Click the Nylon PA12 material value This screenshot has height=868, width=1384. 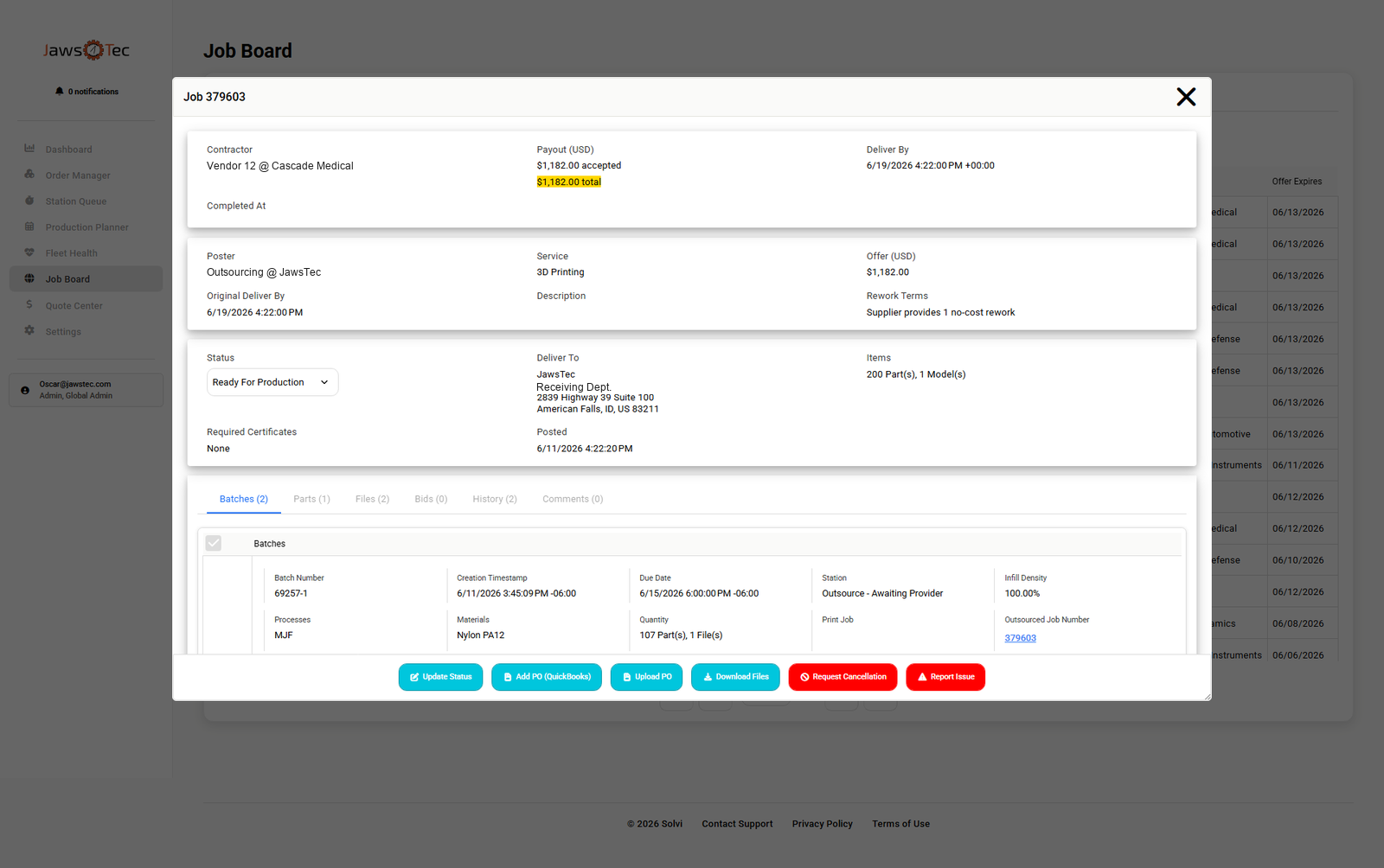tap(481, 635)
